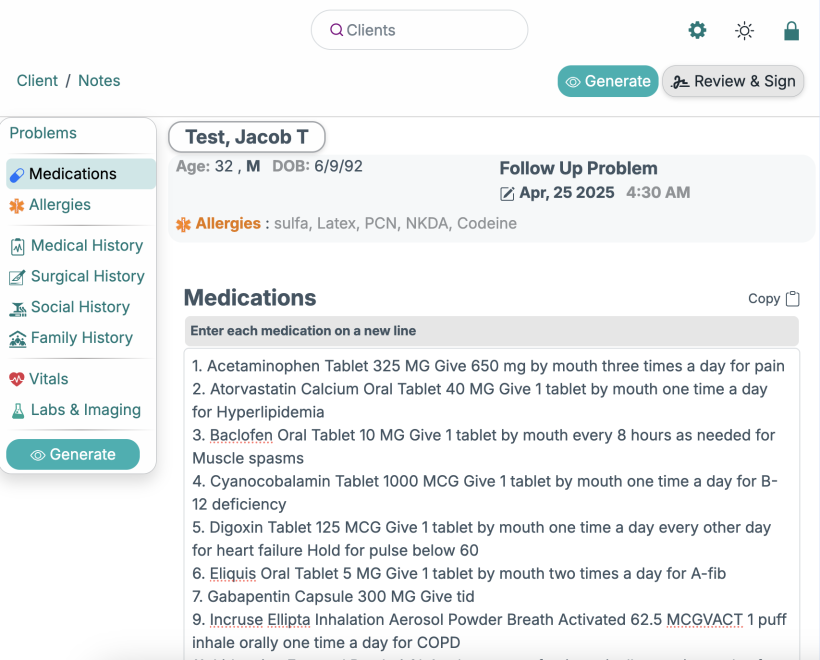Open Medical History in sidebar
820x660 pixels.
coord(86,245)
